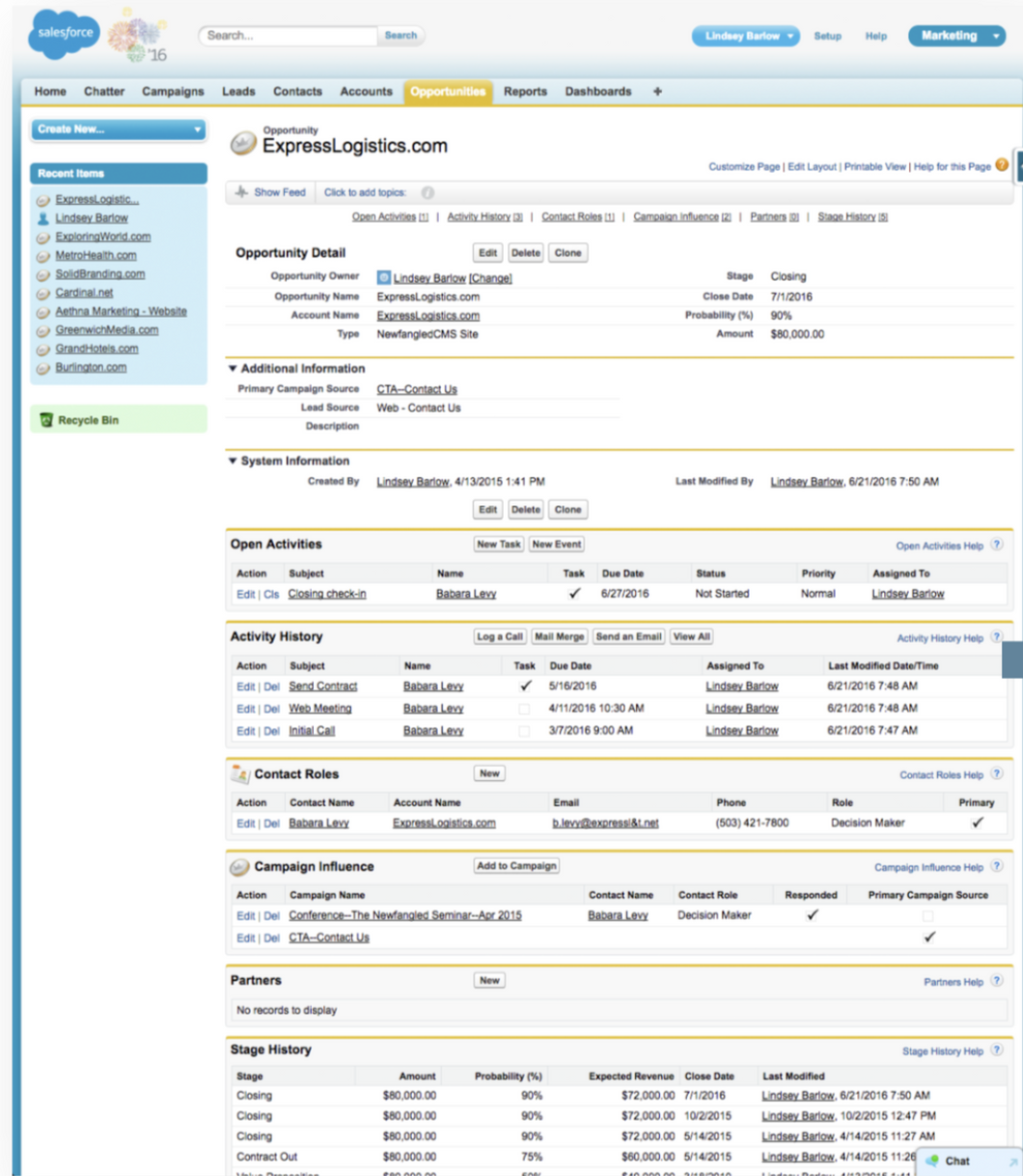Open the Leads tab
The image size is (1023, 1176).
(x=238, y=92)
